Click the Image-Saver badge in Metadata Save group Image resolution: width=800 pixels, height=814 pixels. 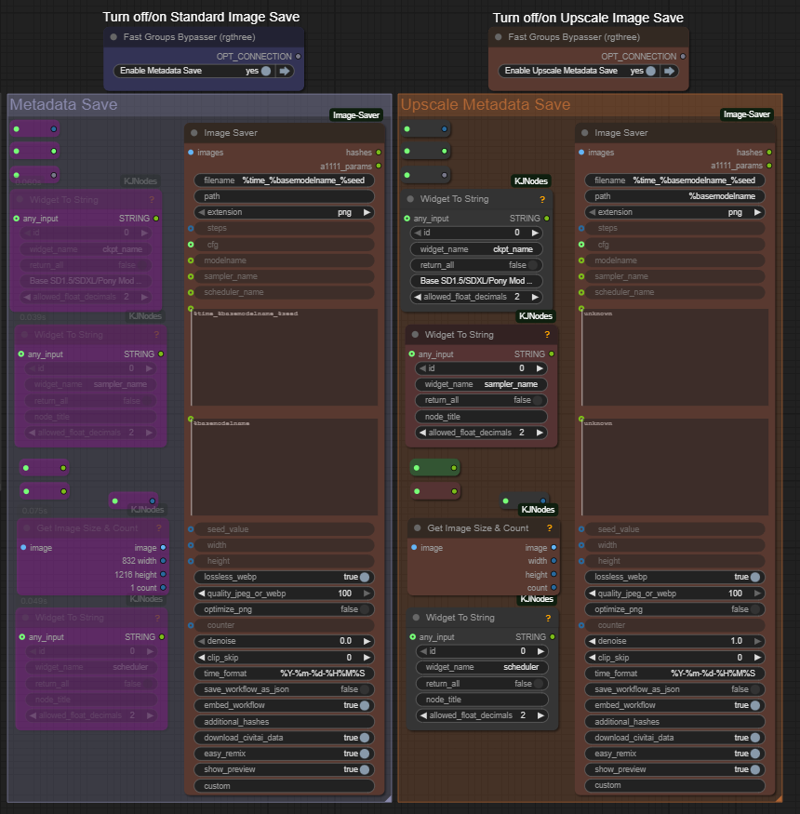pyautogui.click(x=356, y=115)
